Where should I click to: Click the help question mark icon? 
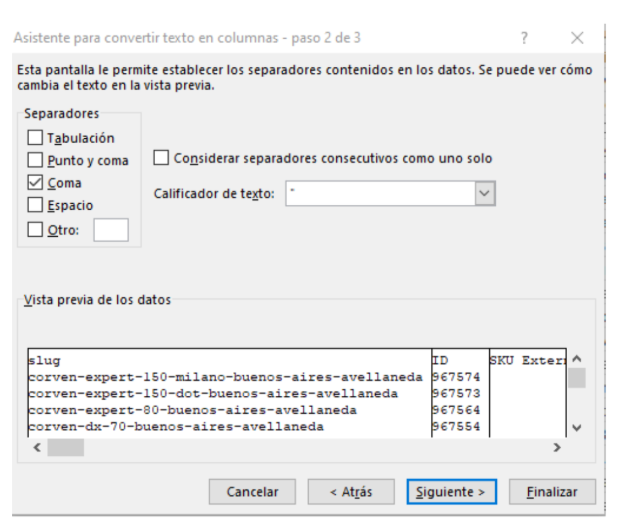tap(524, 38)
